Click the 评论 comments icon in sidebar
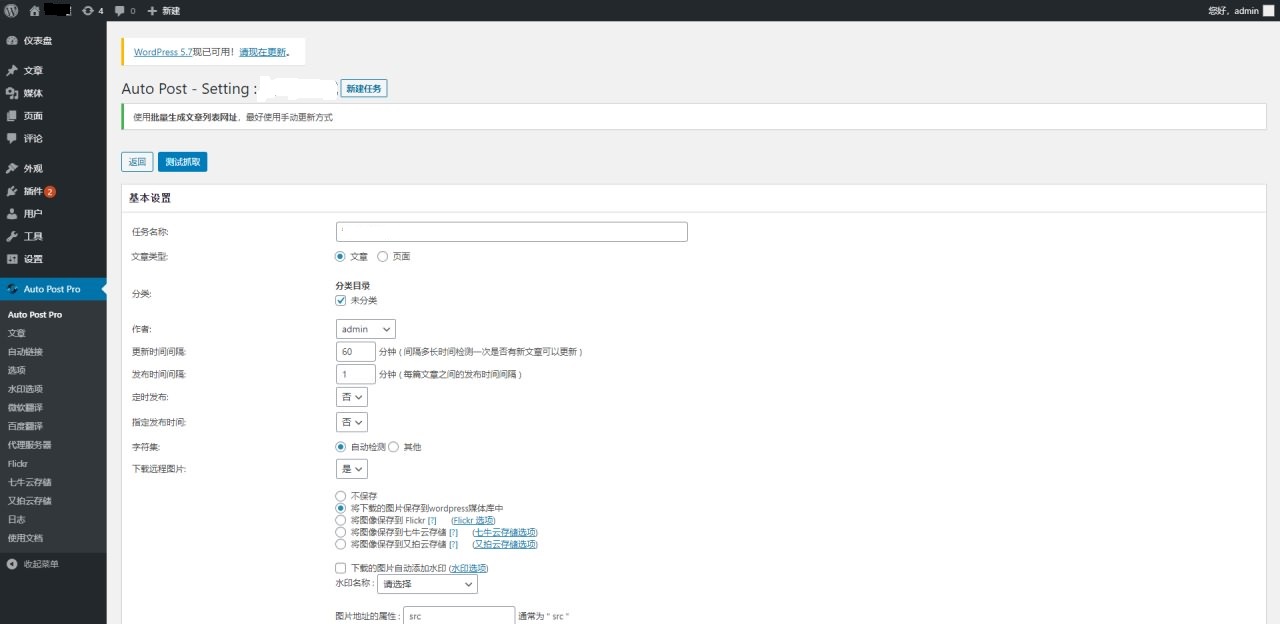1280x624 pixels. pyautogui.click(x=12, y=138)
